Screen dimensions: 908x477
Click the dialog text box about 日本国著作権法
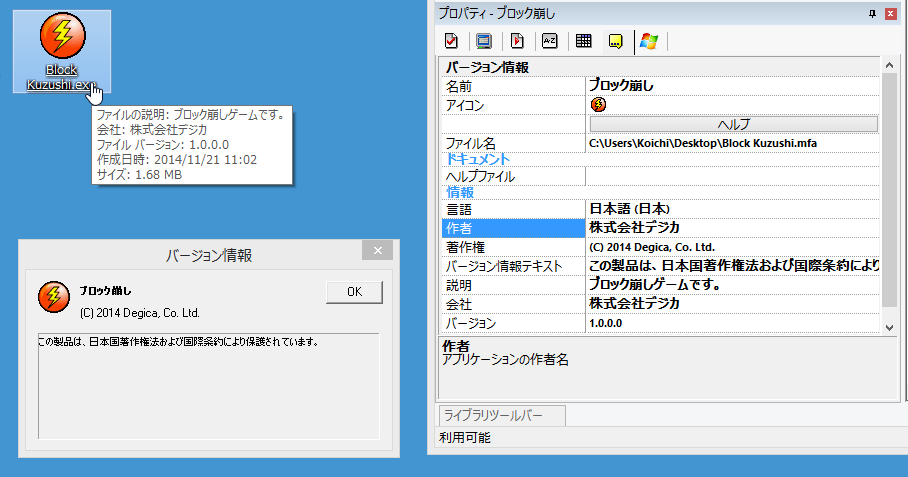208,386
